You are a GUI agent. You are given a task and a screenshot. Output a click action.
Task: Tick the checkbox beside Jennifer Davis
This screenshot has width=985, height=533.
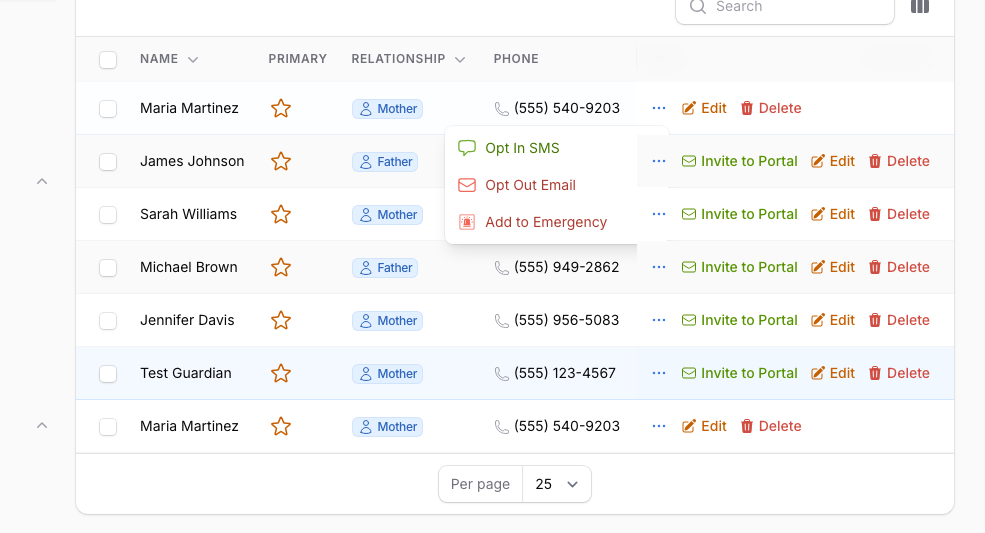108,321
